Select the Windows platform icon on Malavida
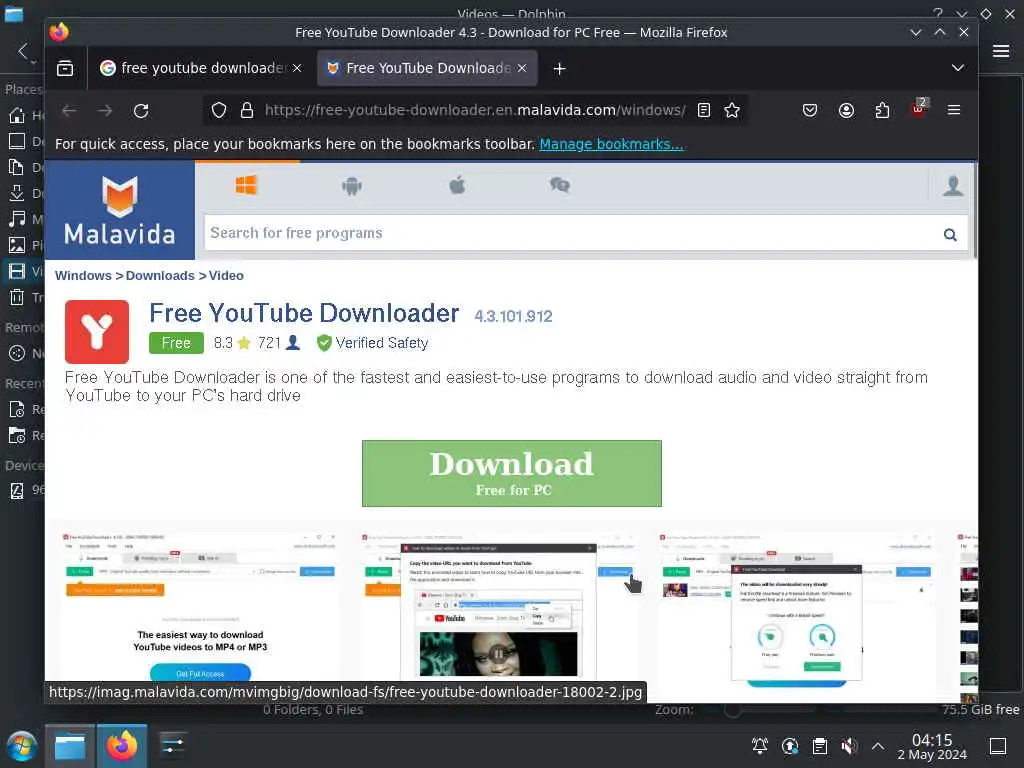This screenshot has width=1024, height=768. tap(246, 185)
